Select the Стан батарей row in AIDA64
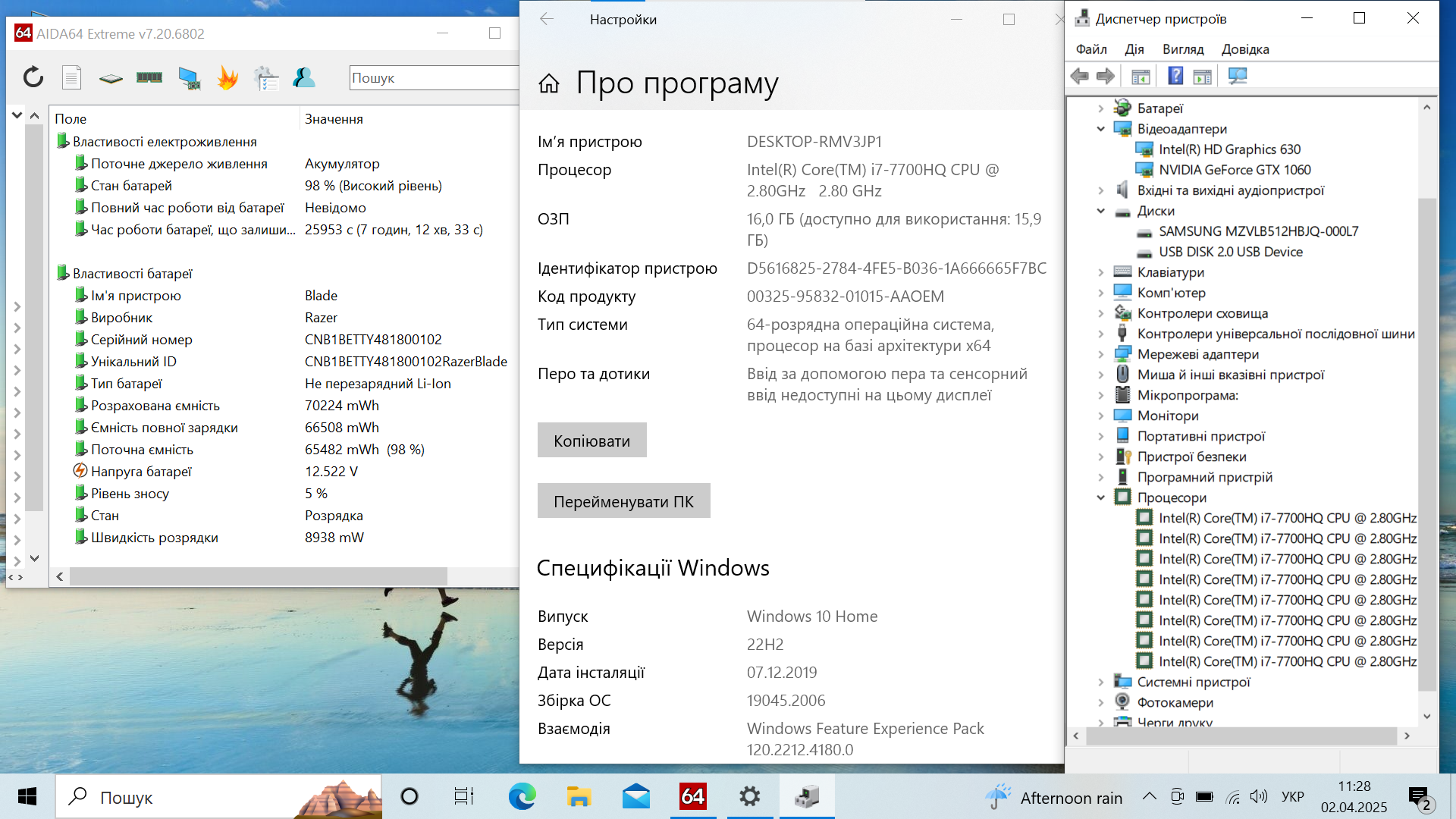The width and height of the screenshot is (1456, 819). click(284, 186)
